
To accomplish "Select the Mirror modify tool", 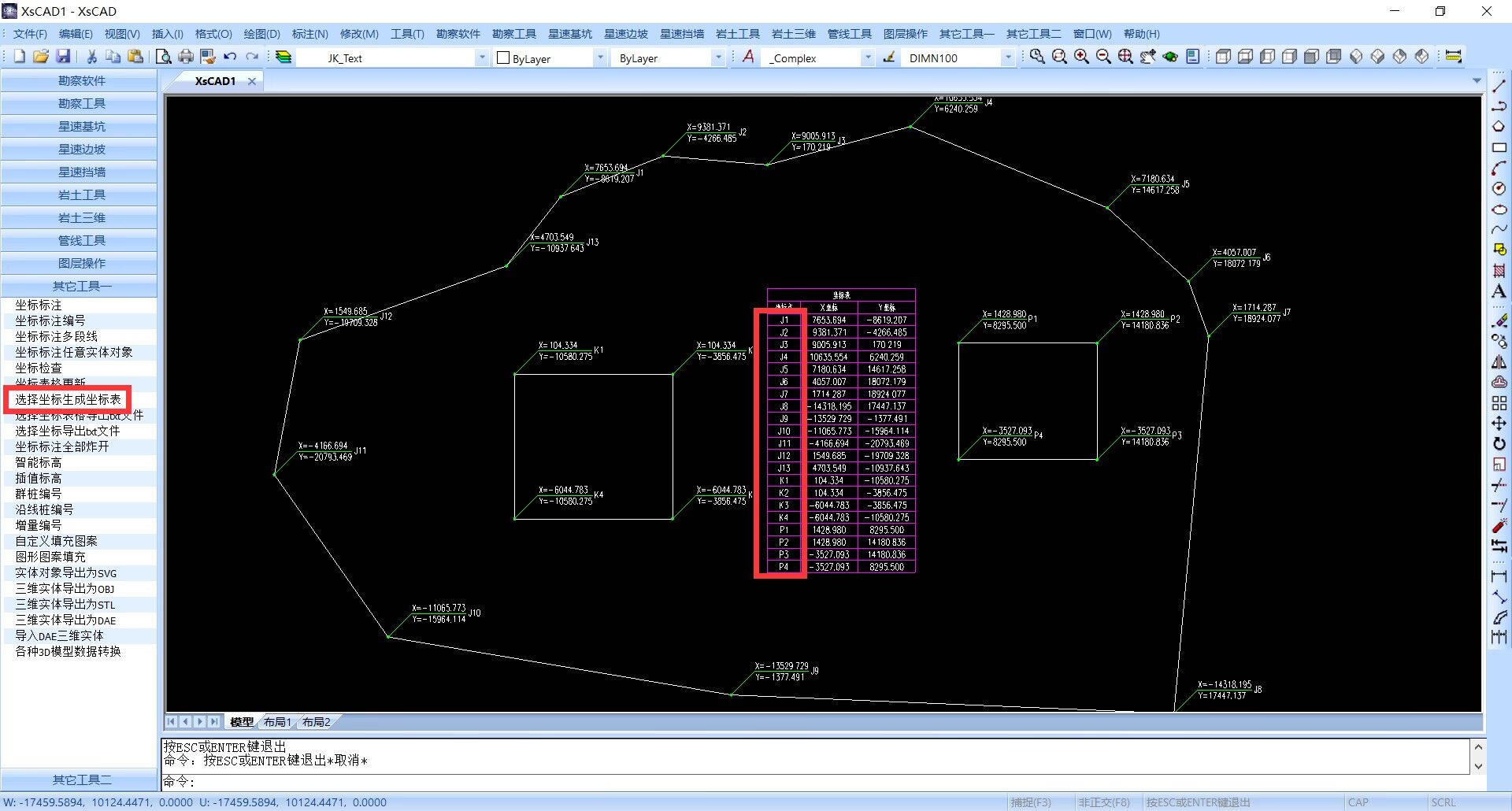I will click(x=1499, y=362).
